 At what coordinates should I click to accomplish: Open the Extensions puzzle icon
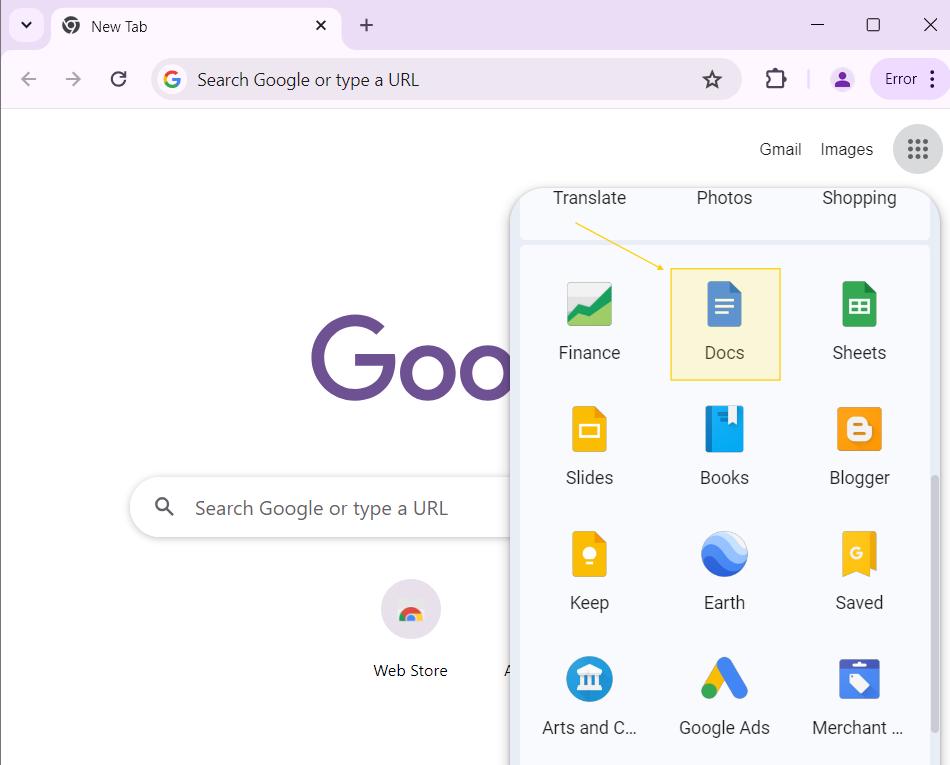click(x=776, y=79)
